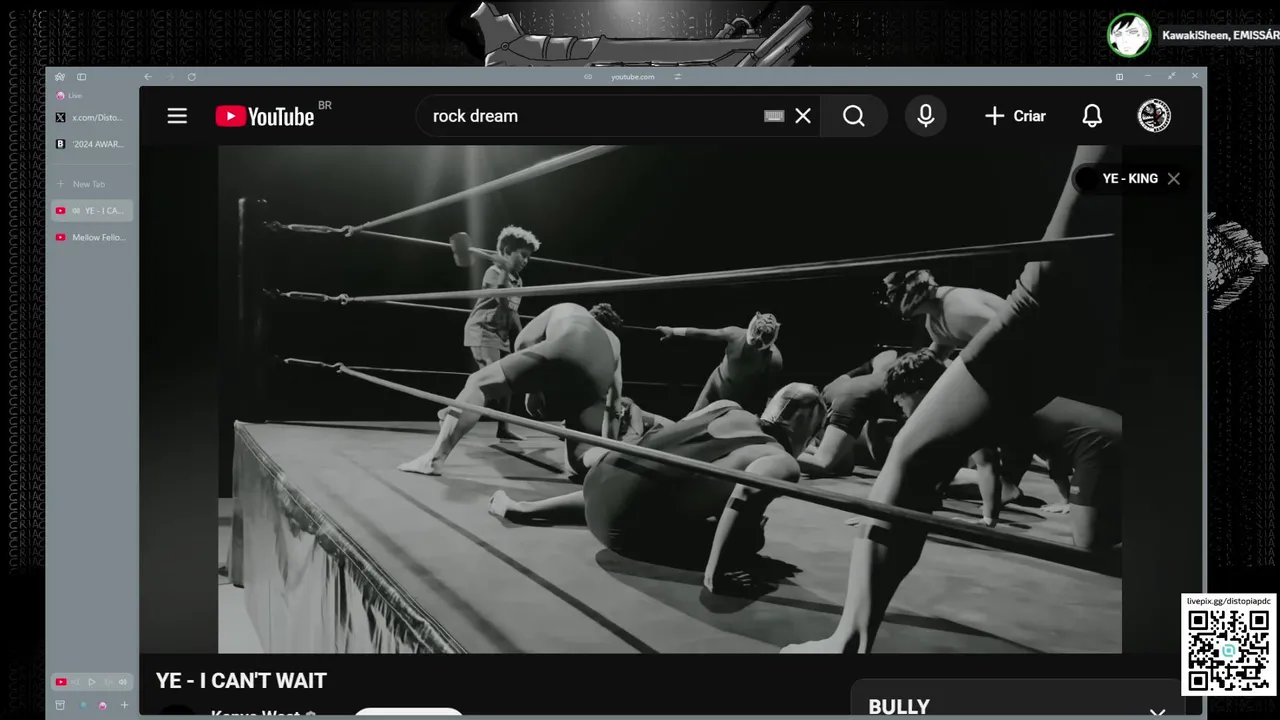Click the youtube.com address bar

(633, 77)
